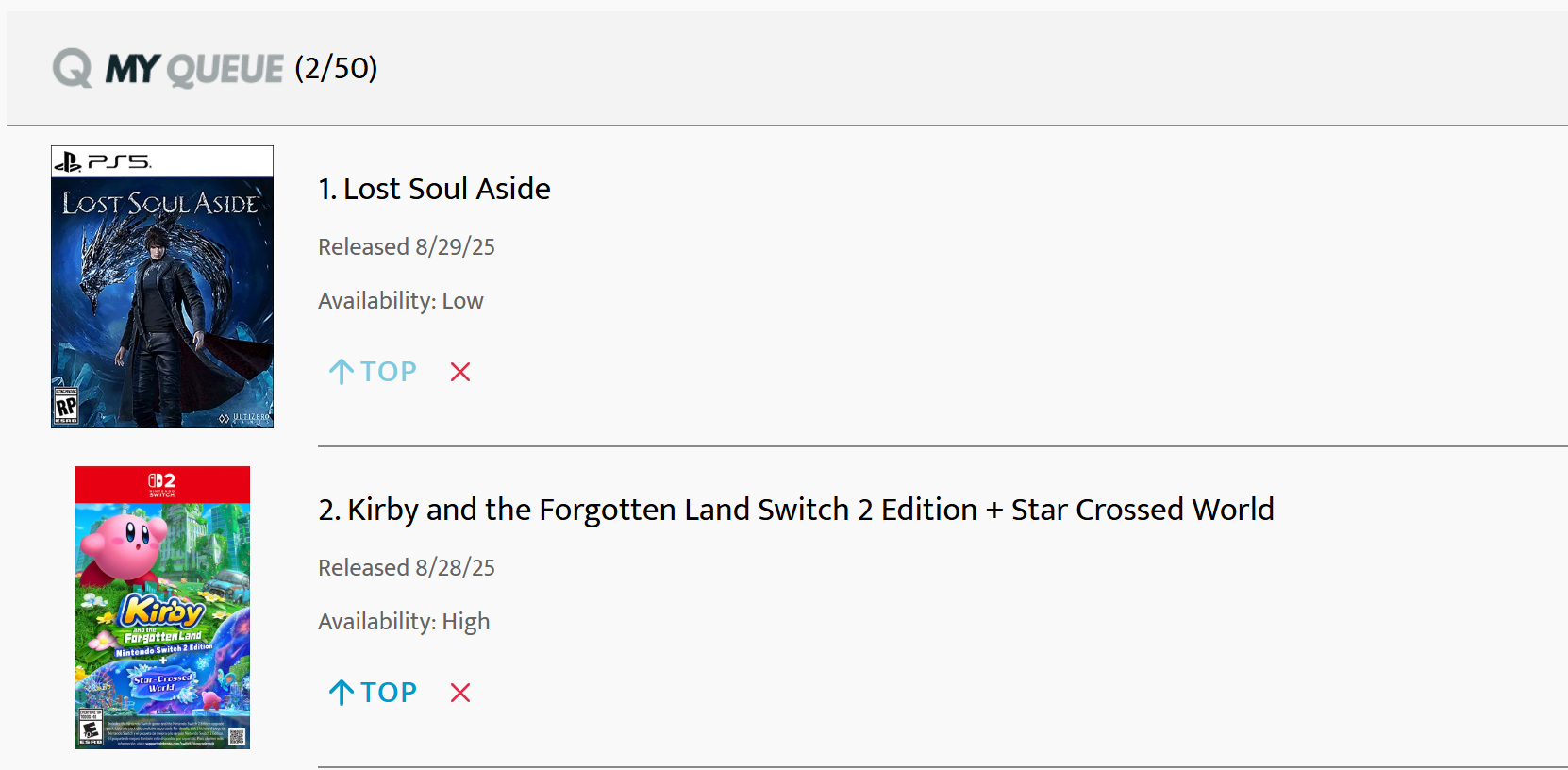
Task: Click the Availability: Low text
Action: coord(401,301)
